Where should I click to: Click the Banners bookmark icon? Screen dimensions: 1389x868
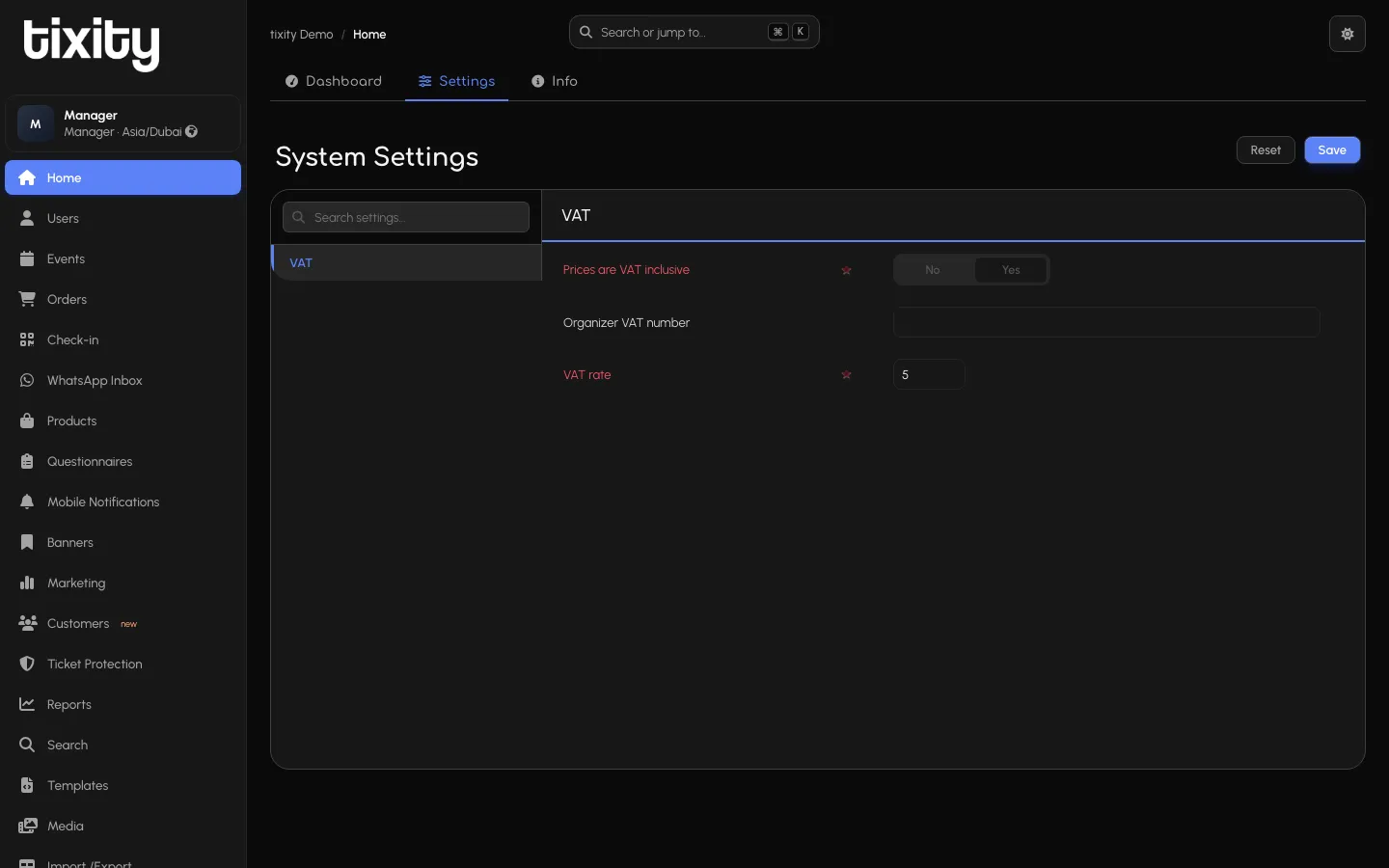(x=27, y=542)
